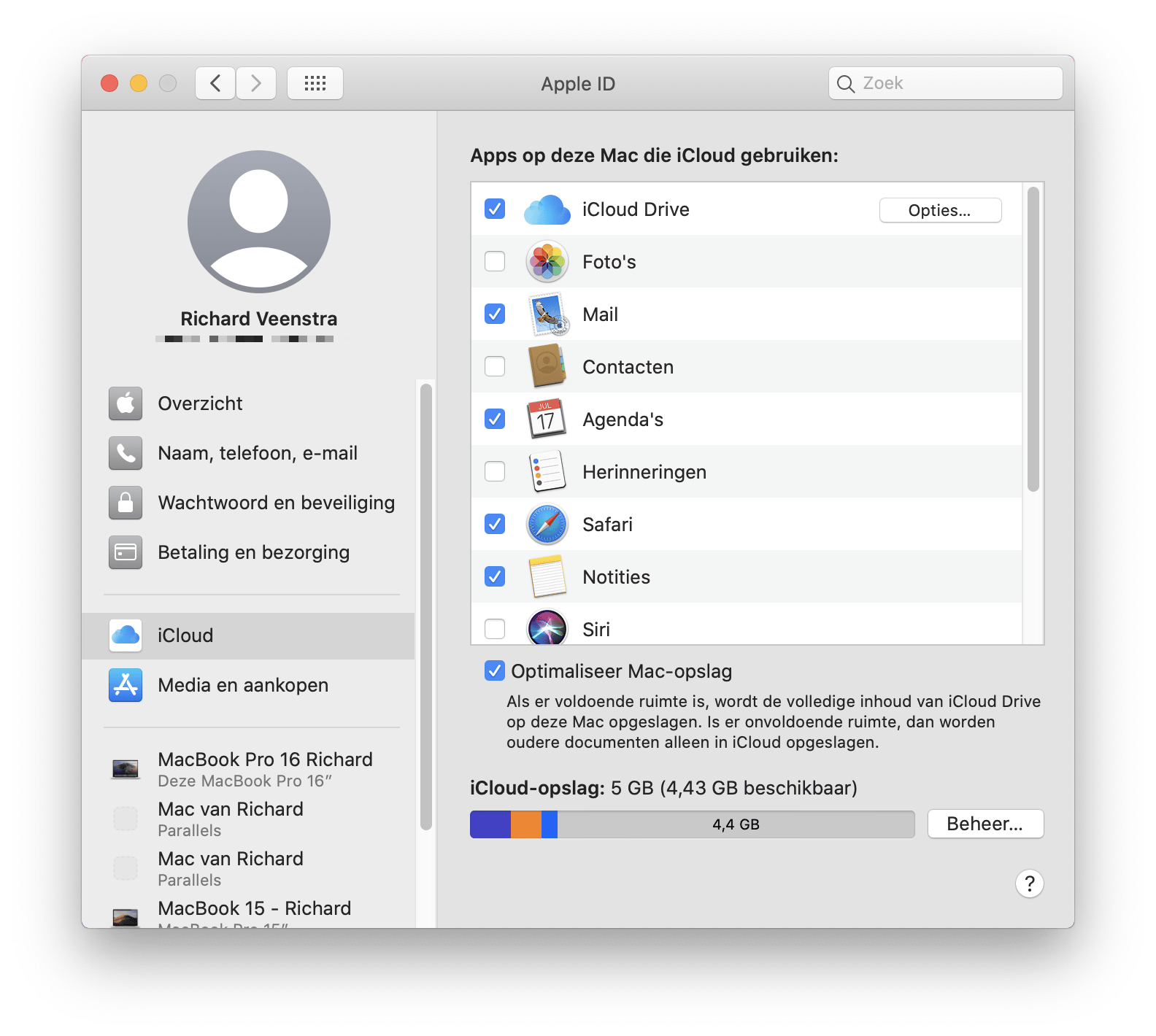Uncheck the Safari checkbox
Viewport: 1156px width, 1036px height.
[x=495, y=524]
